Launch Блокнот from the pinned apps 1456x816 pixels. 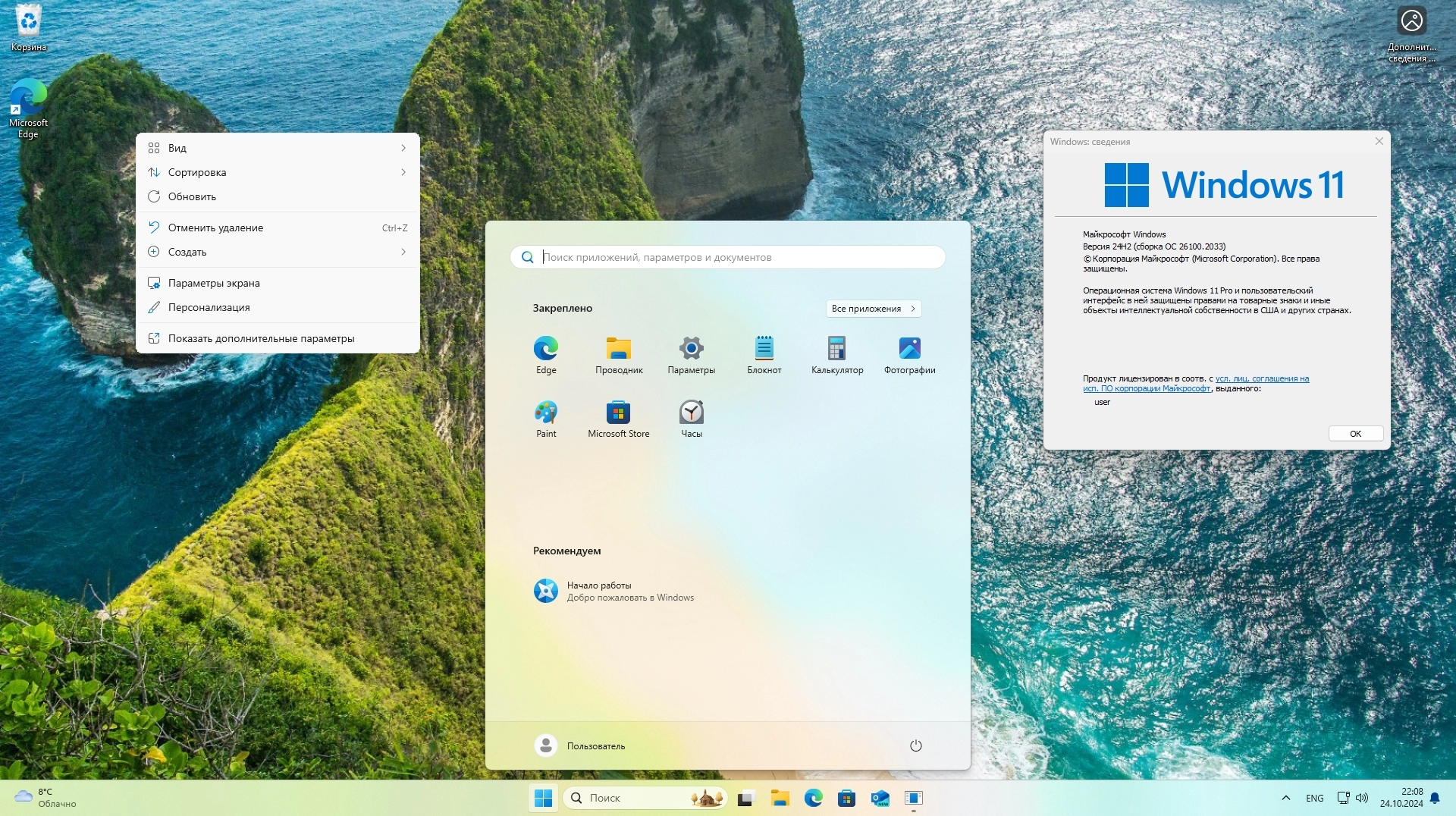click(764, 355)
